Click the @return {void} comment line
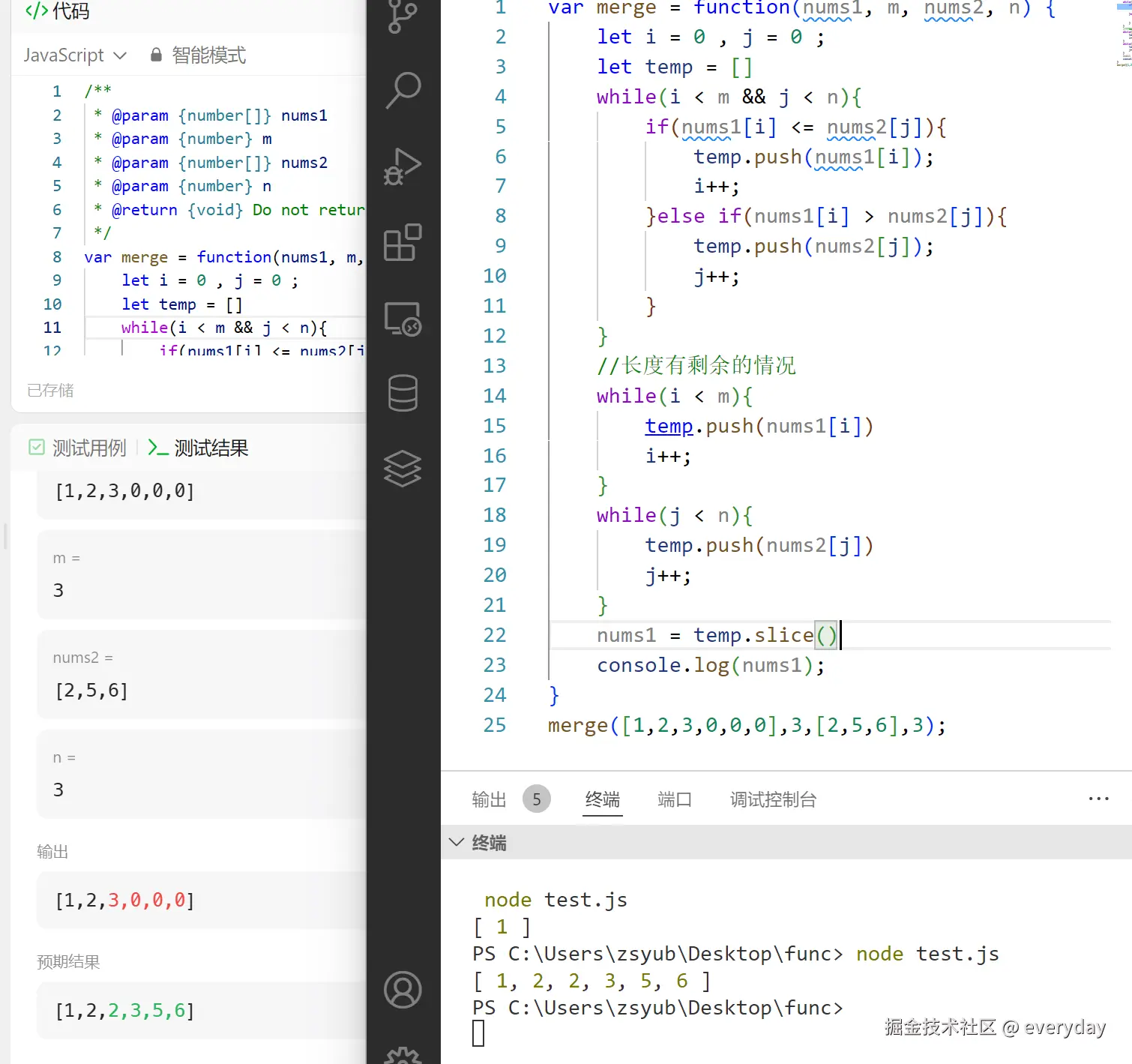1132x1064 pixels. [229, 210]
